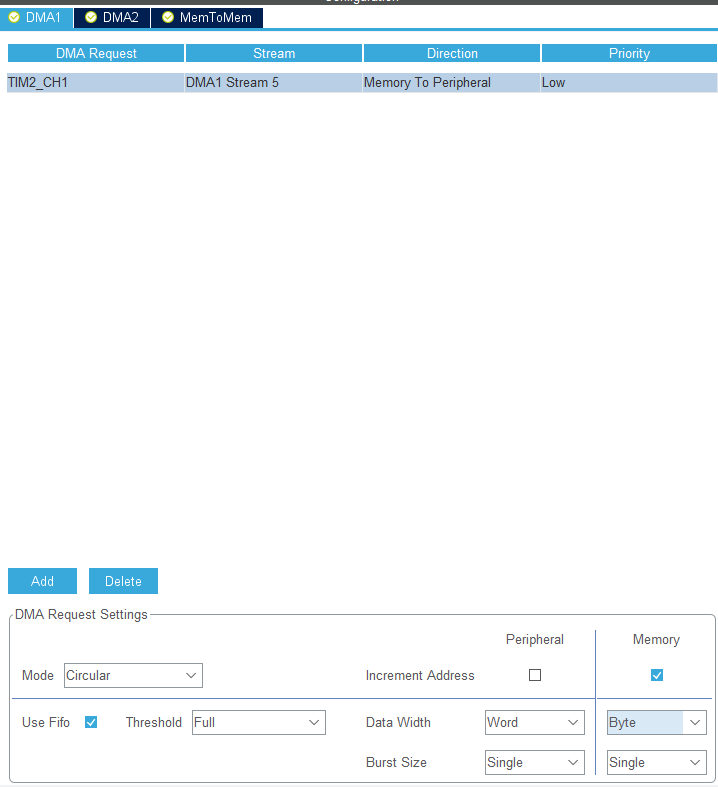The image size is (718, 787).
Task: Open the Threshold dropdown showing Full
Action: 259,722
